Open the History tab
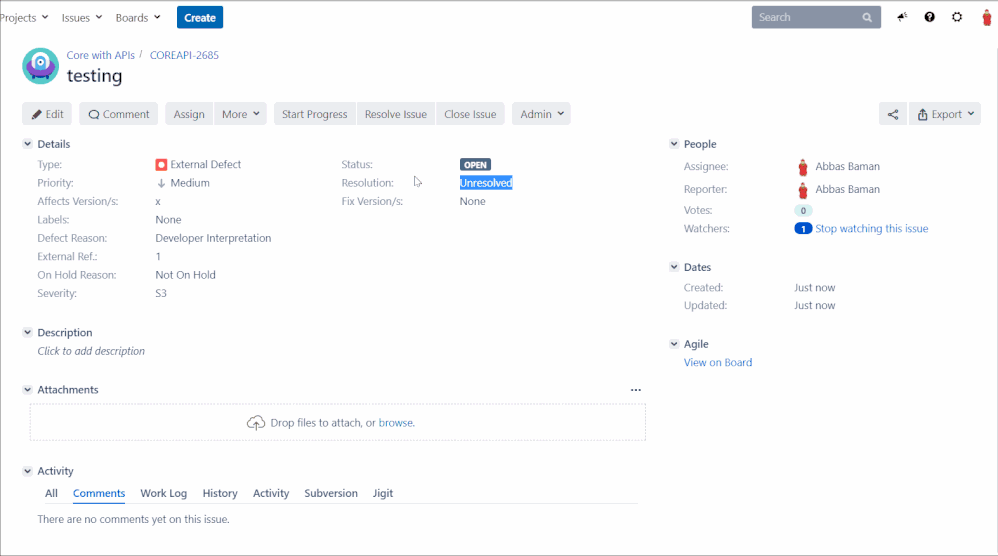This screenshot has width=998, height=556. pyautogui.click(x=220, y=493)
